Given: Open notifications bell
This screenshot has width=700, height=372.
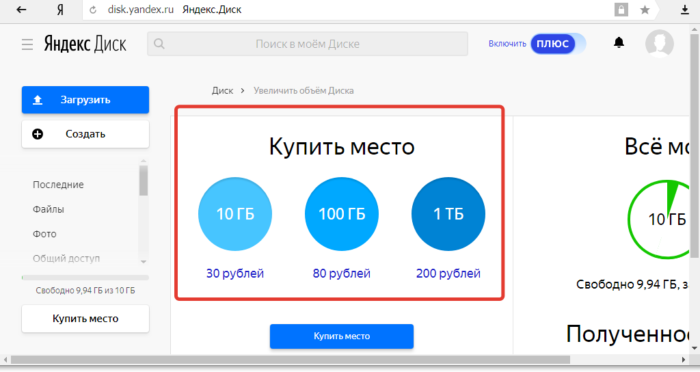Looking at the screenshot, I should [619, 43].
